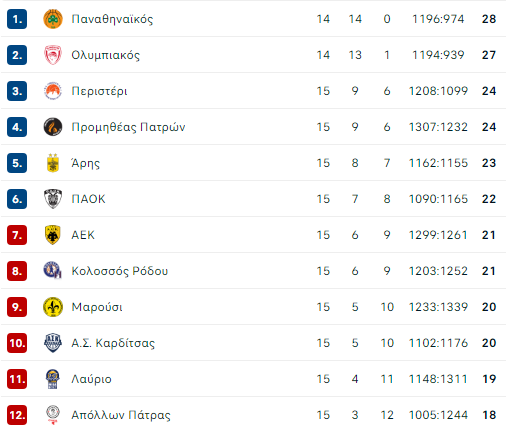Open the Απόλλων Πάτρας emblem

click(x=53, y=415)
